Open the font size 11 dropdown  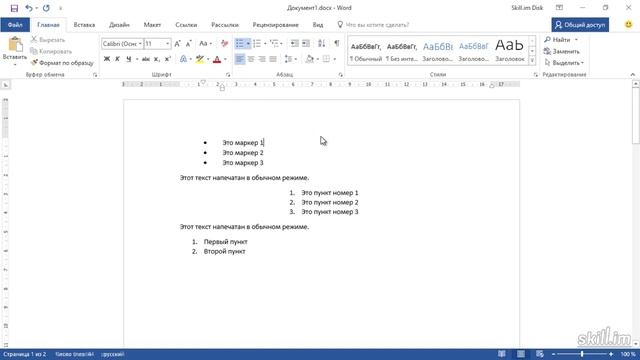click(x=167, y=44)
